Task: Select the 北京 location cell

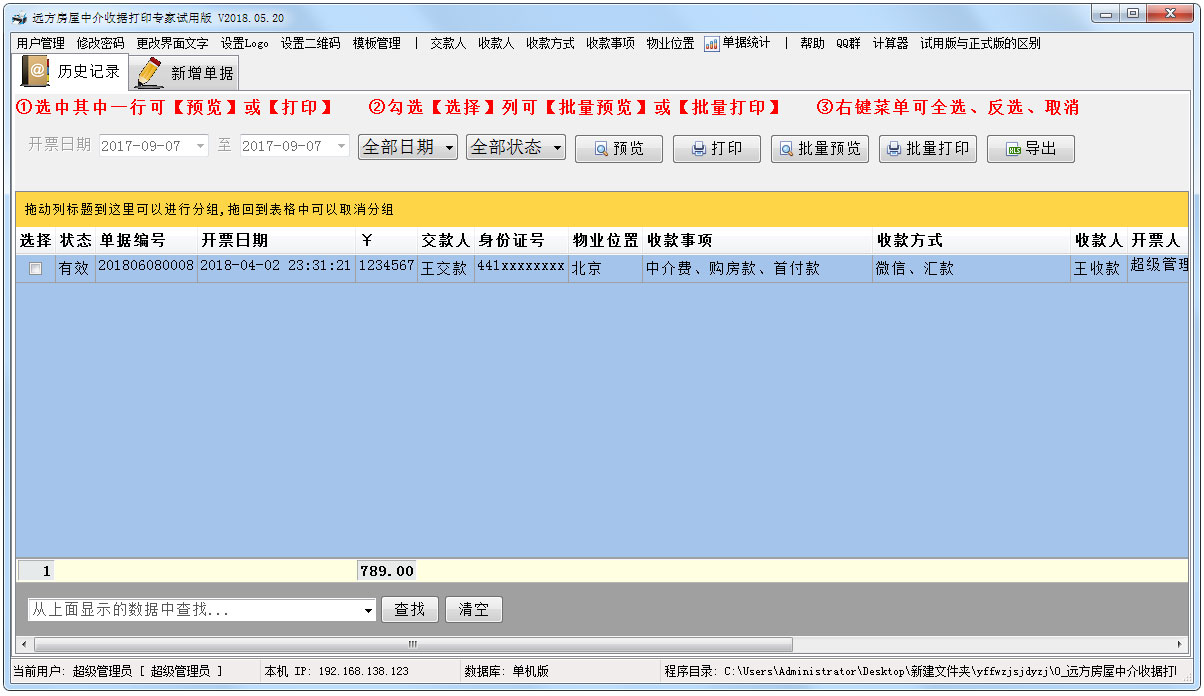Action: click(605, 268)
